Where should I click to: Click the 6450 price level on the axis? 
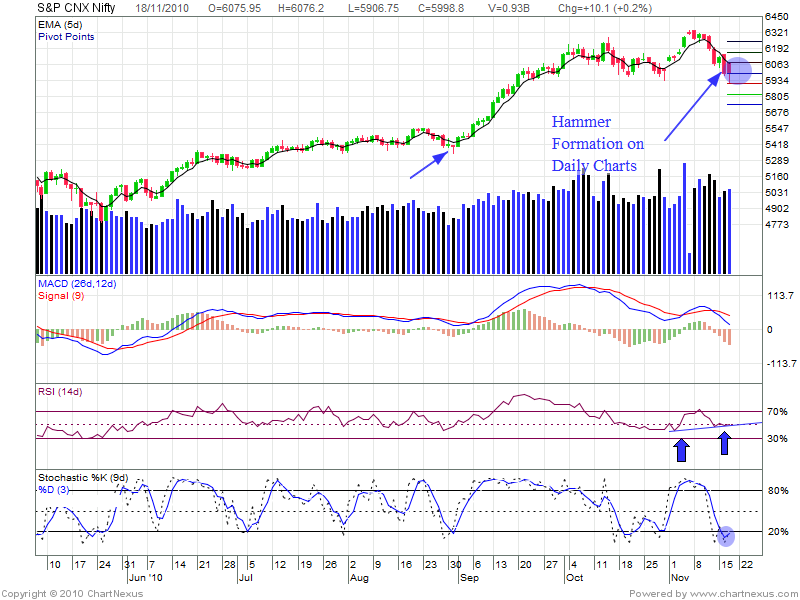[x=778, y=17]
